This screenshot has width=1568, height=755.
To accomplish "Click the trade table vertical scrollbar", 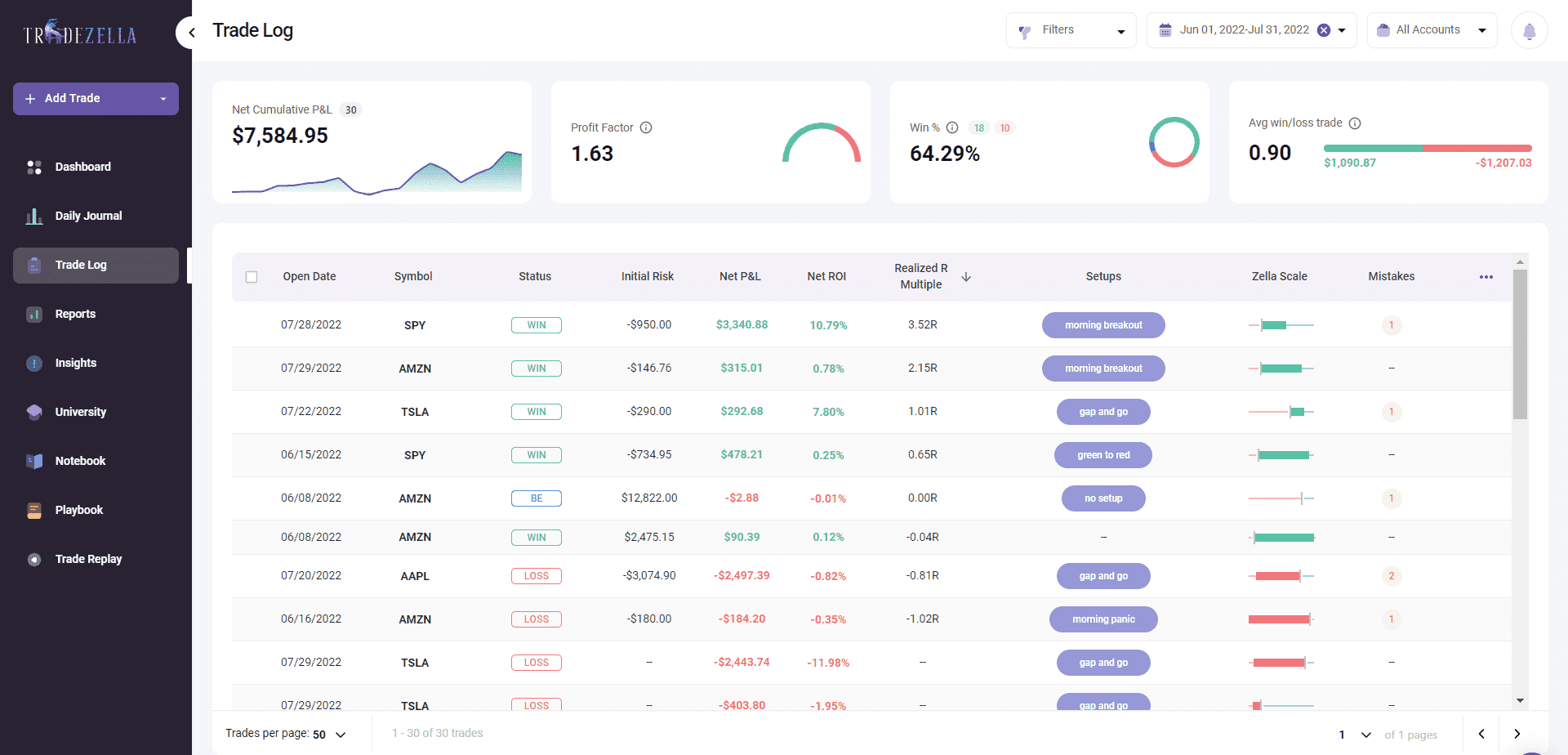I will click(1519, 343).
